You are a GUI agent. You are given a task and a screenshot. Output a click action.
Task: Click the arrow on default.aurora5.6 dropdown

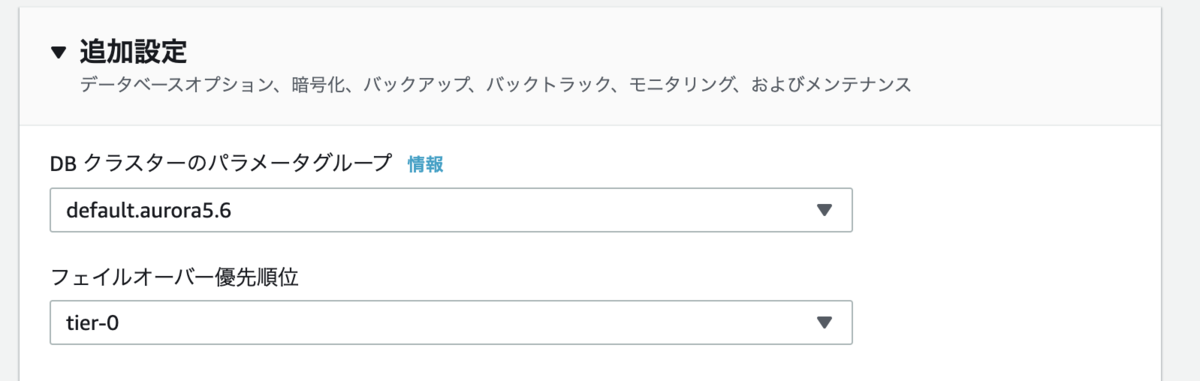pyautogui.click(x=824, y=210)
